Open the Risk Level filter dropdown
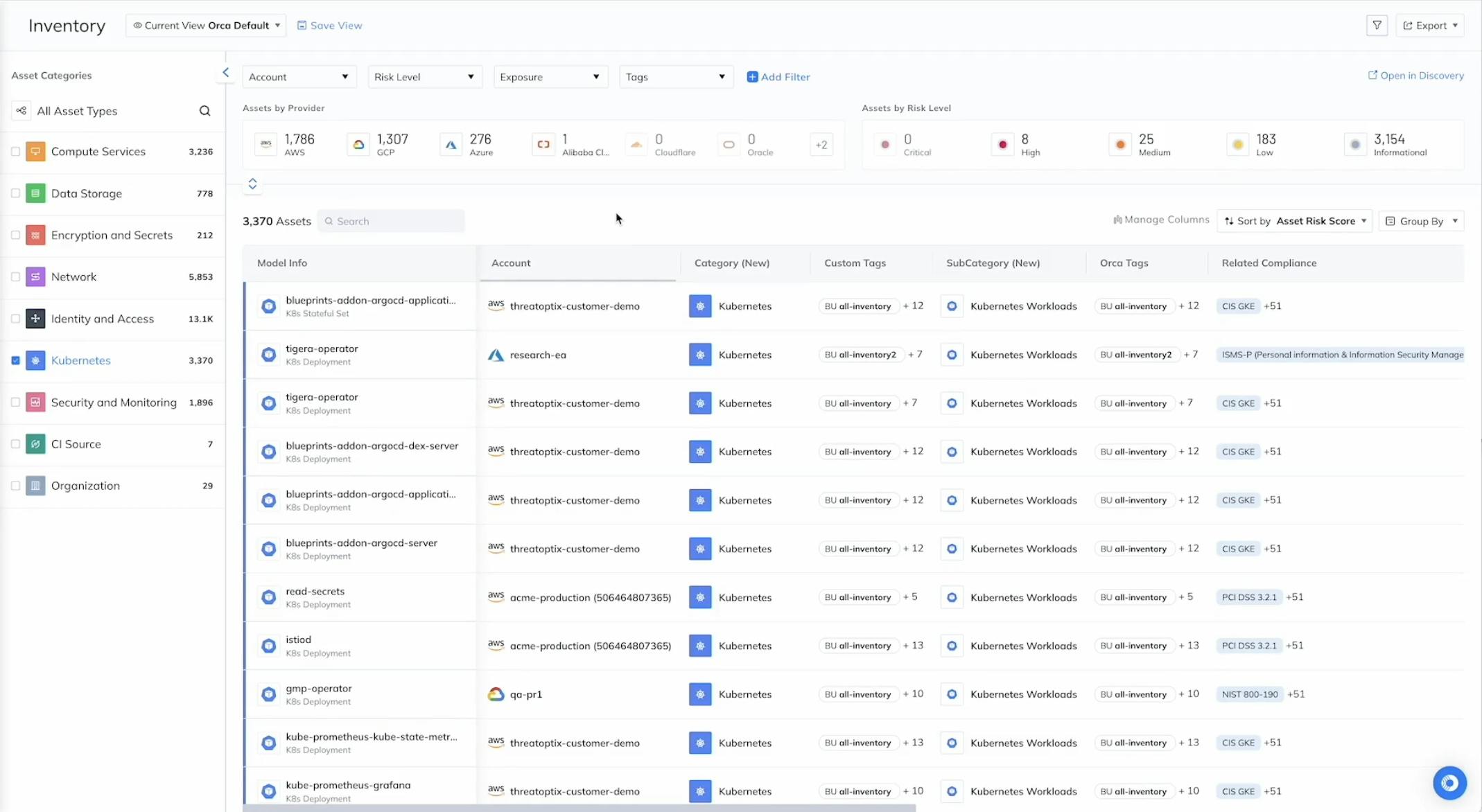 coord(424,77)
